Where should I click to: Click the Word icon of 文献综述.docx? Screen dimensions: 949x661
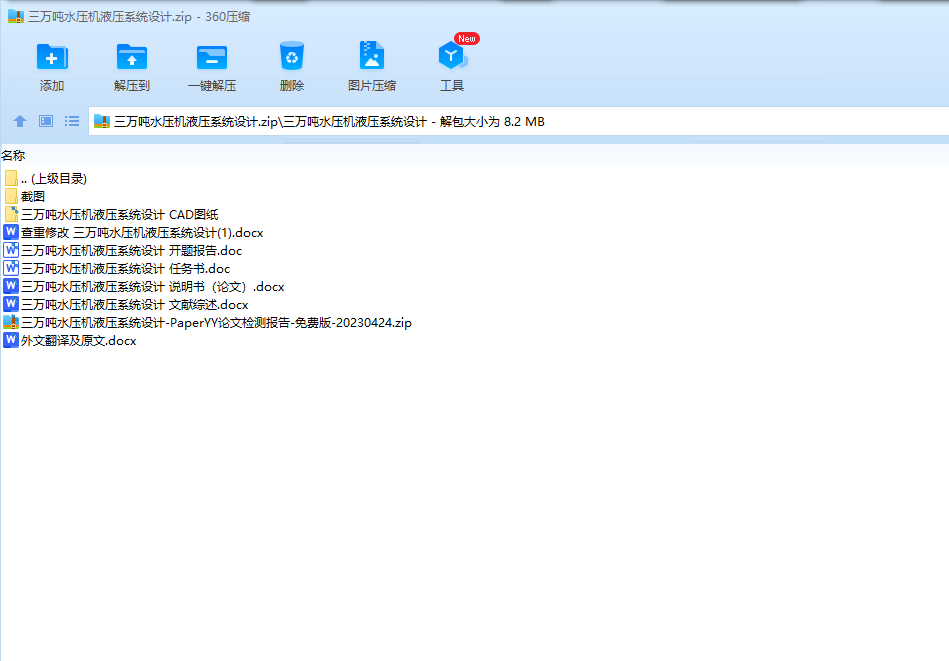click(x=11, y=304)
